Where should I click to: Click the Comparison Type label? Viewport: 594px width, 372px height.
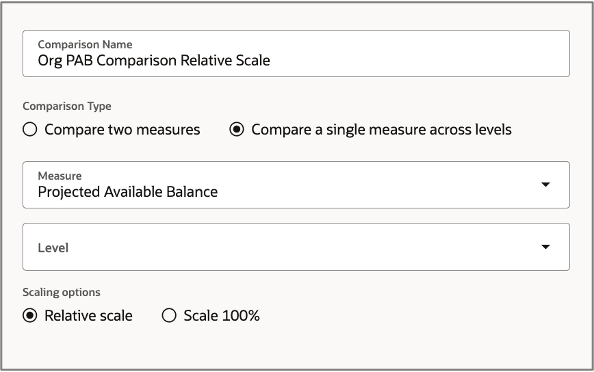click(67, 106)
